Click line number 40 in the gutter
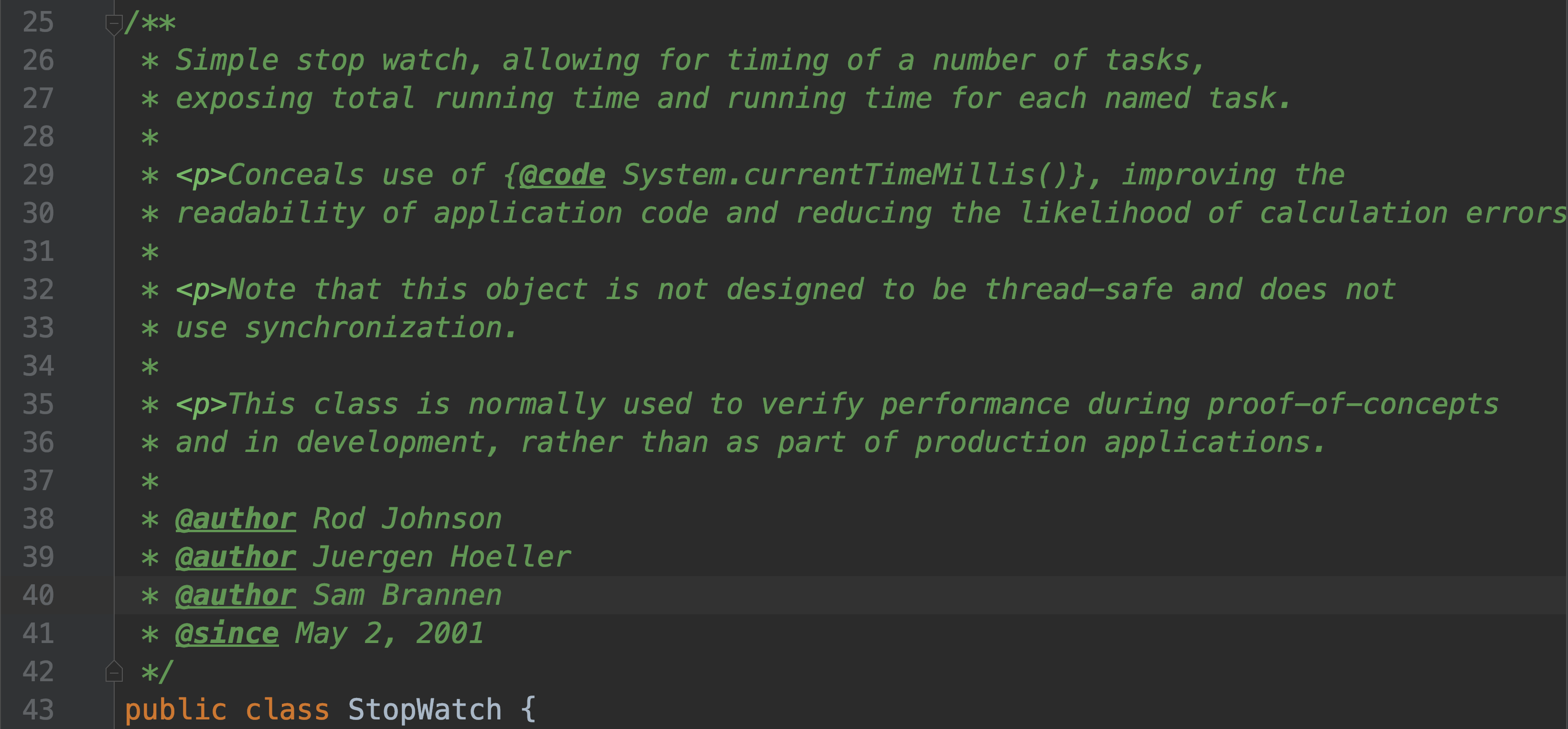 click(x=38, y=595)
